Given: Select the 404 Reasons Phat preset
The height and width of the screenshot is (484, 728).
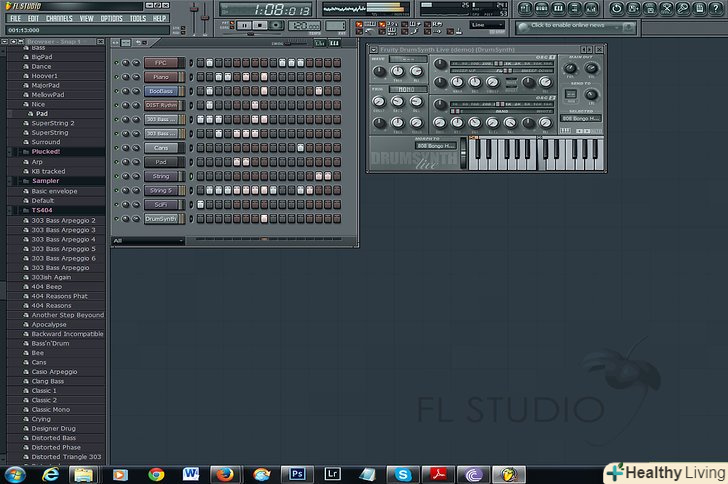Looking at the screenshot, I should point(59,296).
